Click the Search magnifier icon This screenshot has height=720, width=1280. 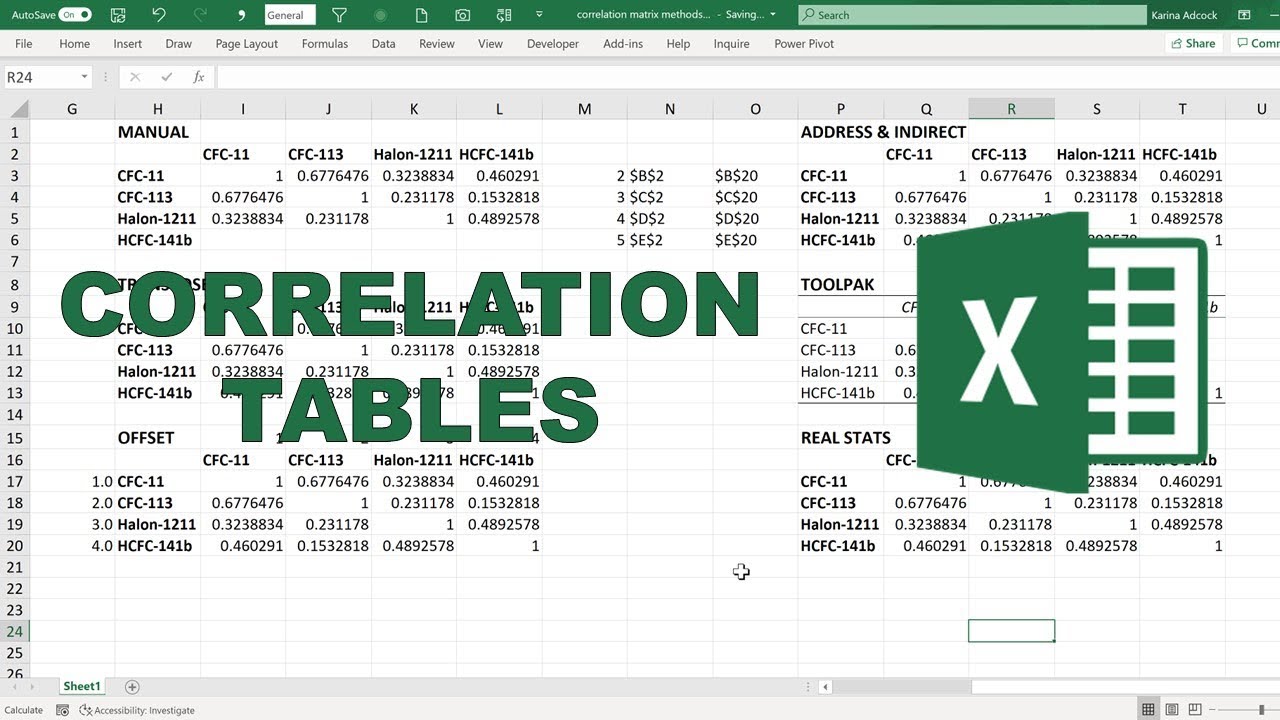pyautogui.click(x=808, y=15)
